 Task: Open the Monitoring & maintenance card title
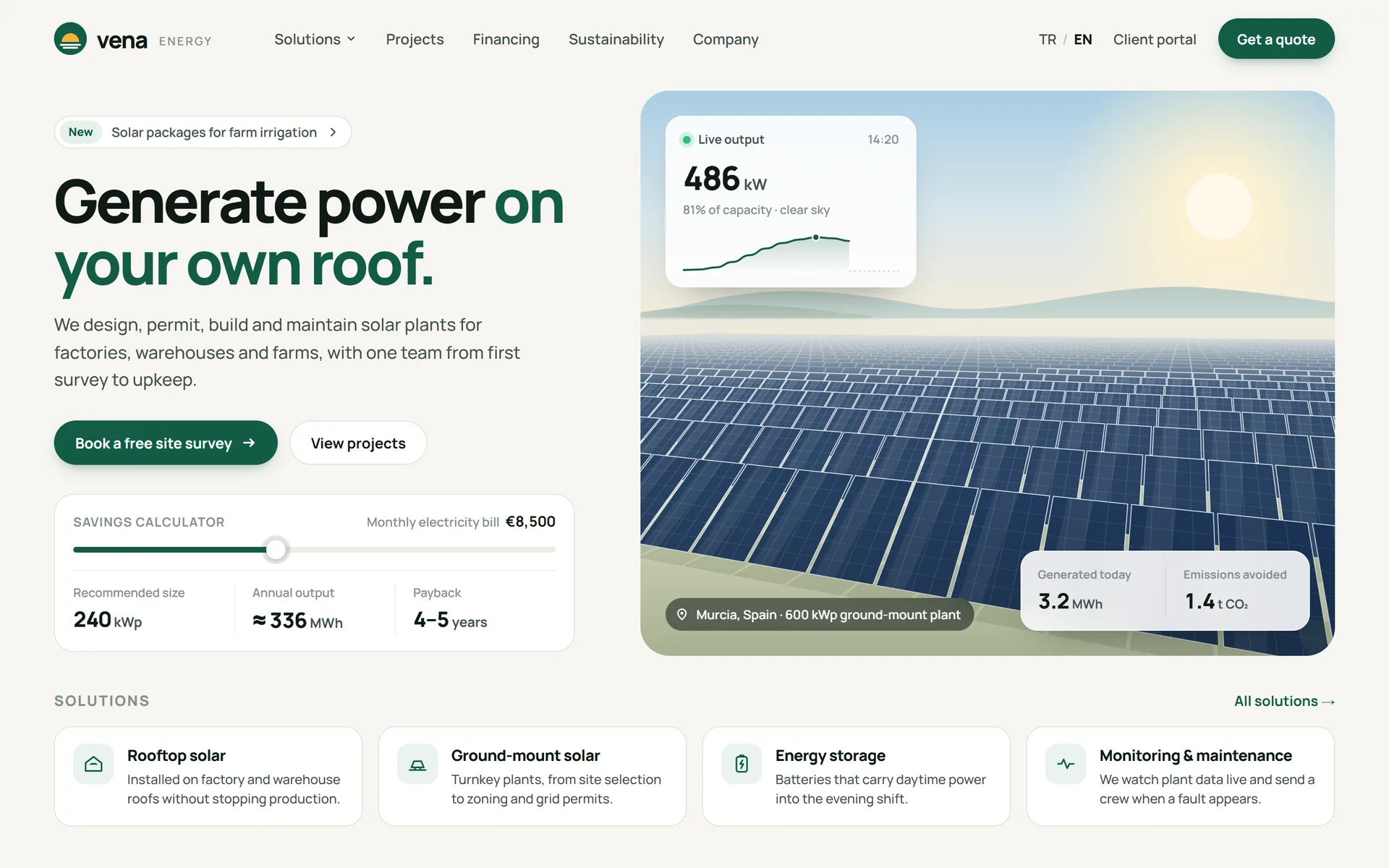pyautogui.click(x=1195, y=755)
